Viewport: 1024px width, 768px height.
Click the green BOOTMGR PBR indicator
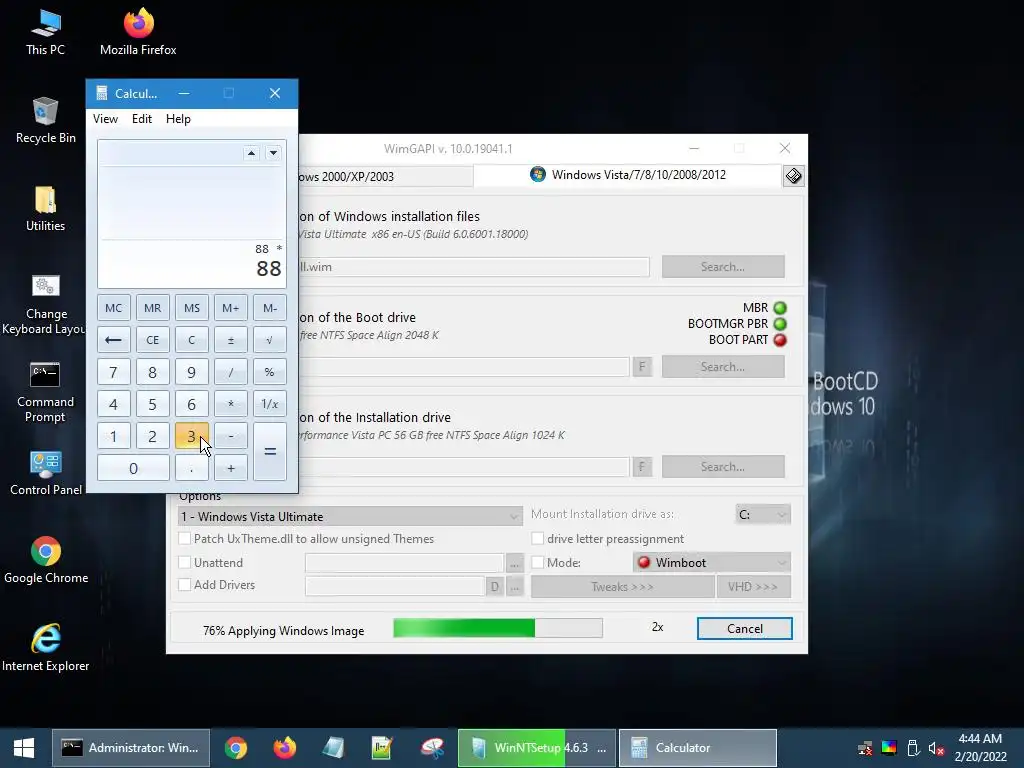[x=780, y=323]
